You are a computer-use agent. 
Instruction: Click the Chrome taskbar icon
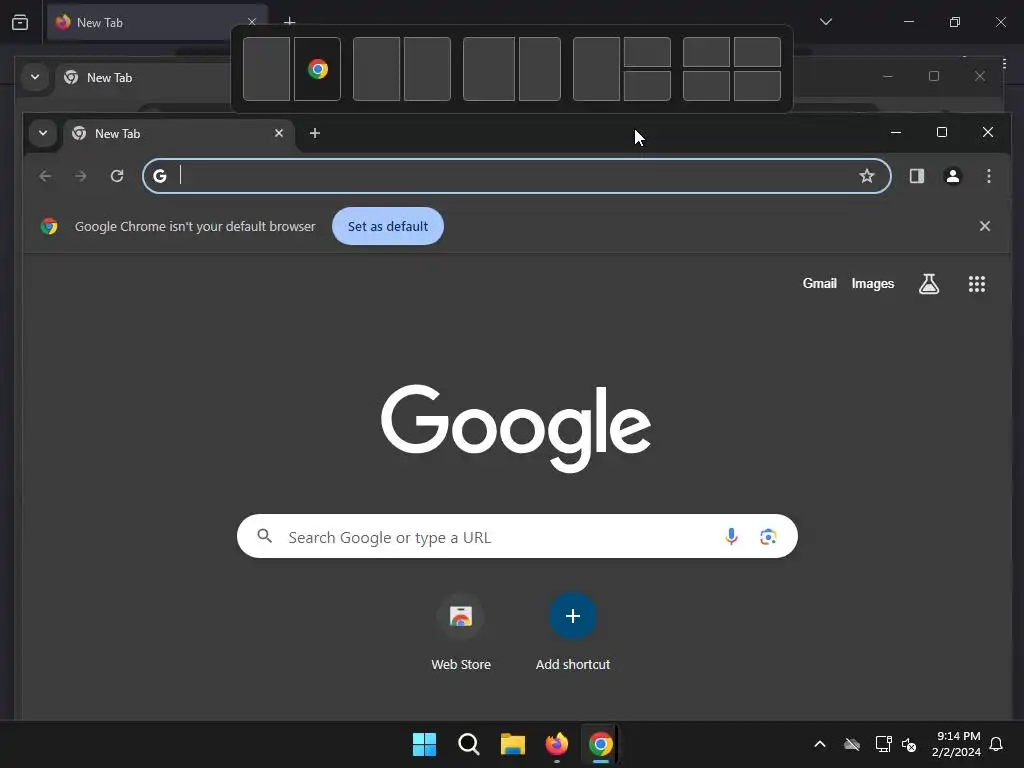tap(601, 744)
